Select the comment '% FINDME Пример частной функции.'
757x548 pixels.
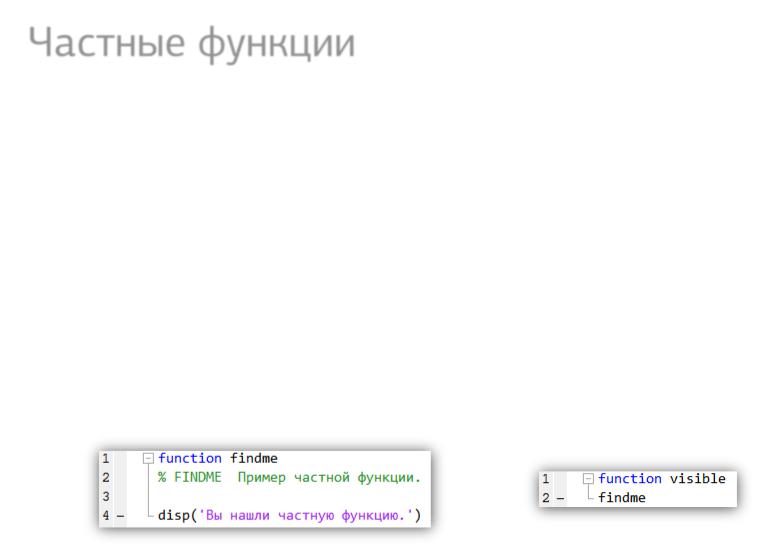289,478
